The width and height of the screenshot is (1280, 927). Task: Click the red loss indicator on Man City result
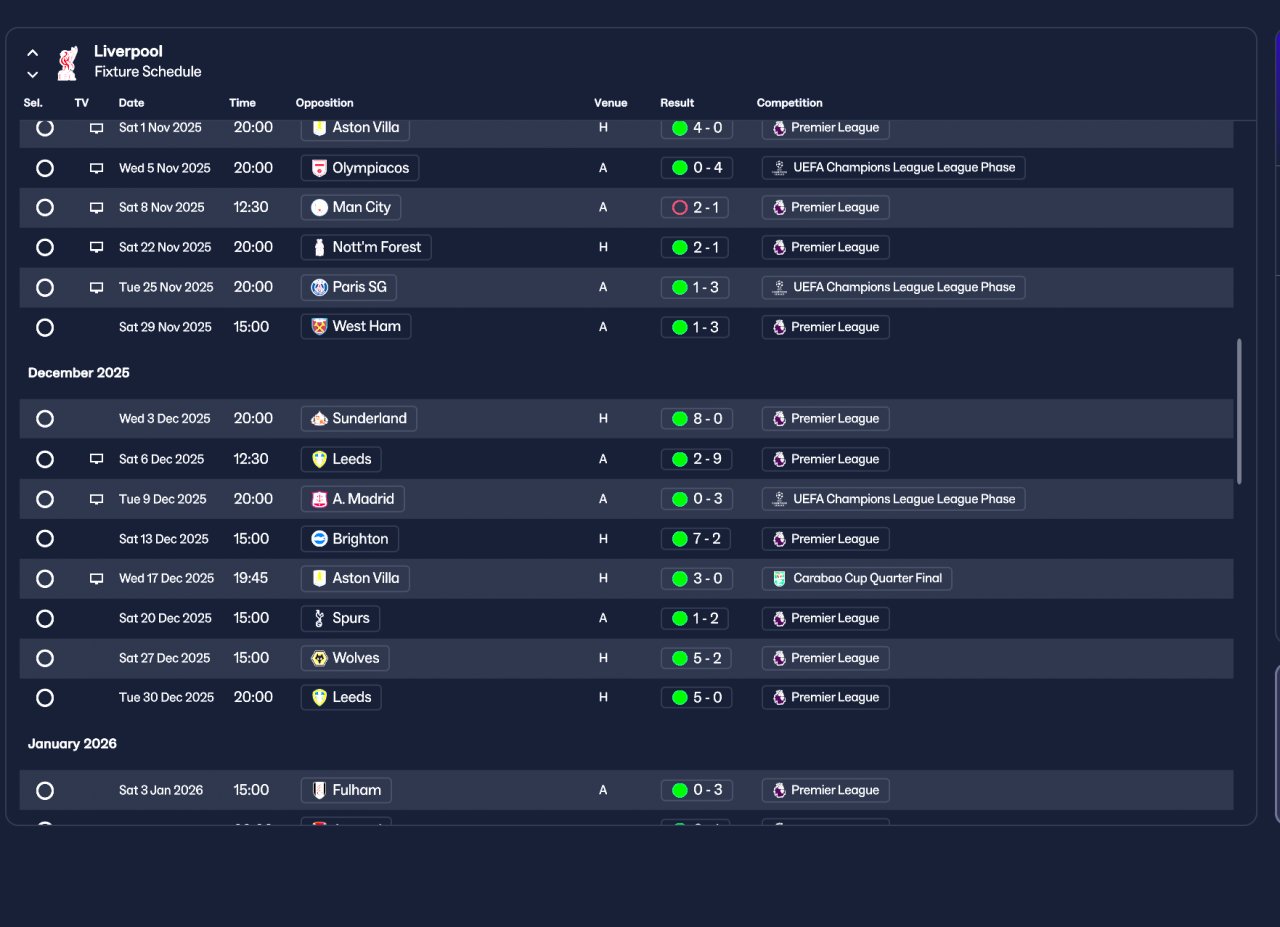[x=680, y=208]
